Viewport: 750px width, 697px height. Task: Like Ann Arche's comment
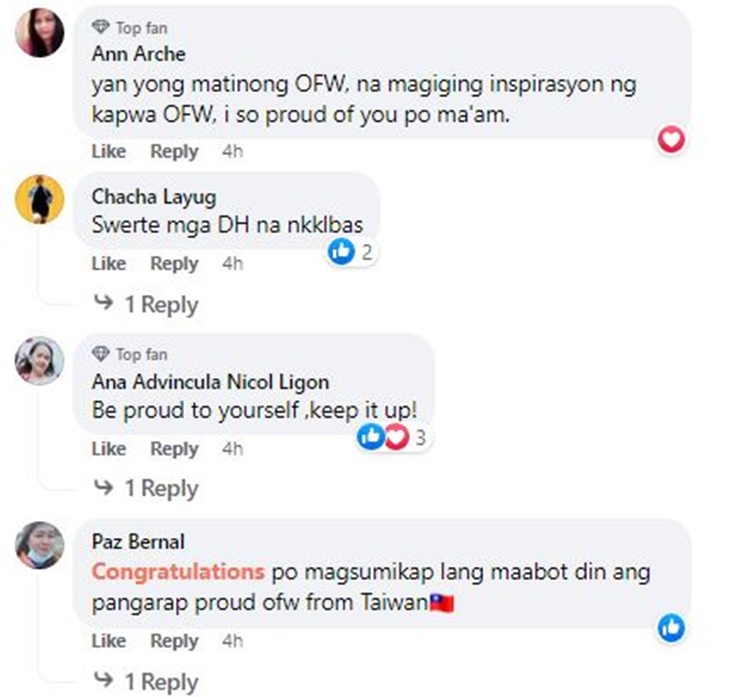pos(109,151)
